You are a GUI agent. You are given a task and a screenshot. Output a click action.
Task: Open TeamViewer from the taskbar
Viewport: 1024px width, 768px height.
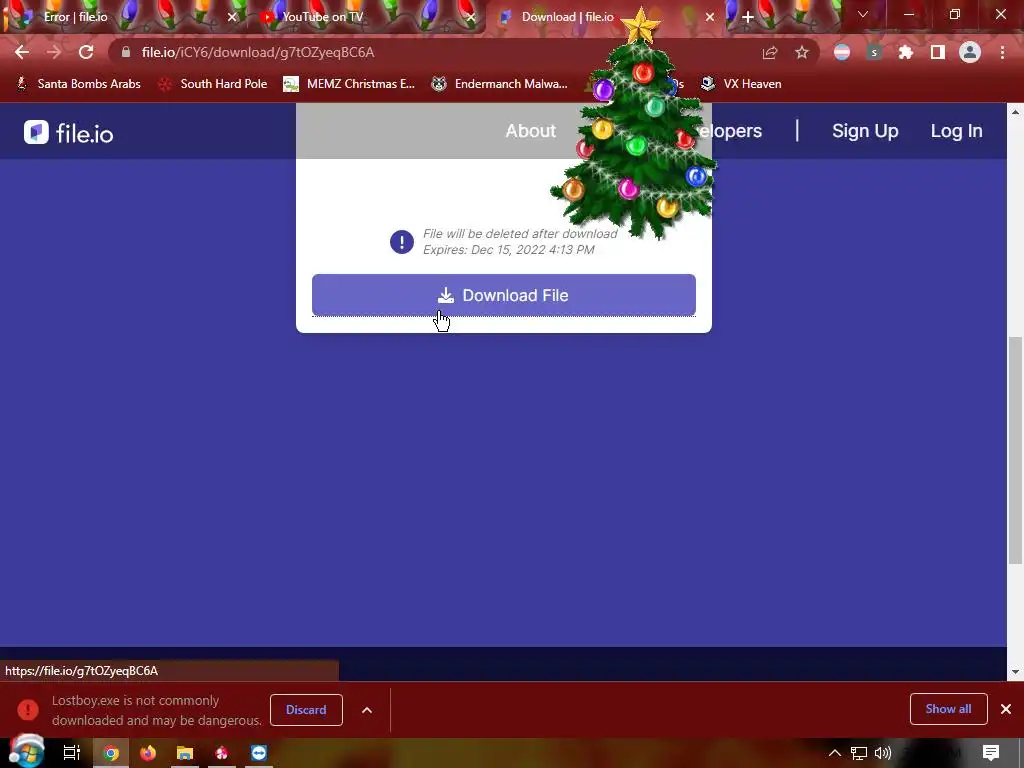[x=259, y=753]
